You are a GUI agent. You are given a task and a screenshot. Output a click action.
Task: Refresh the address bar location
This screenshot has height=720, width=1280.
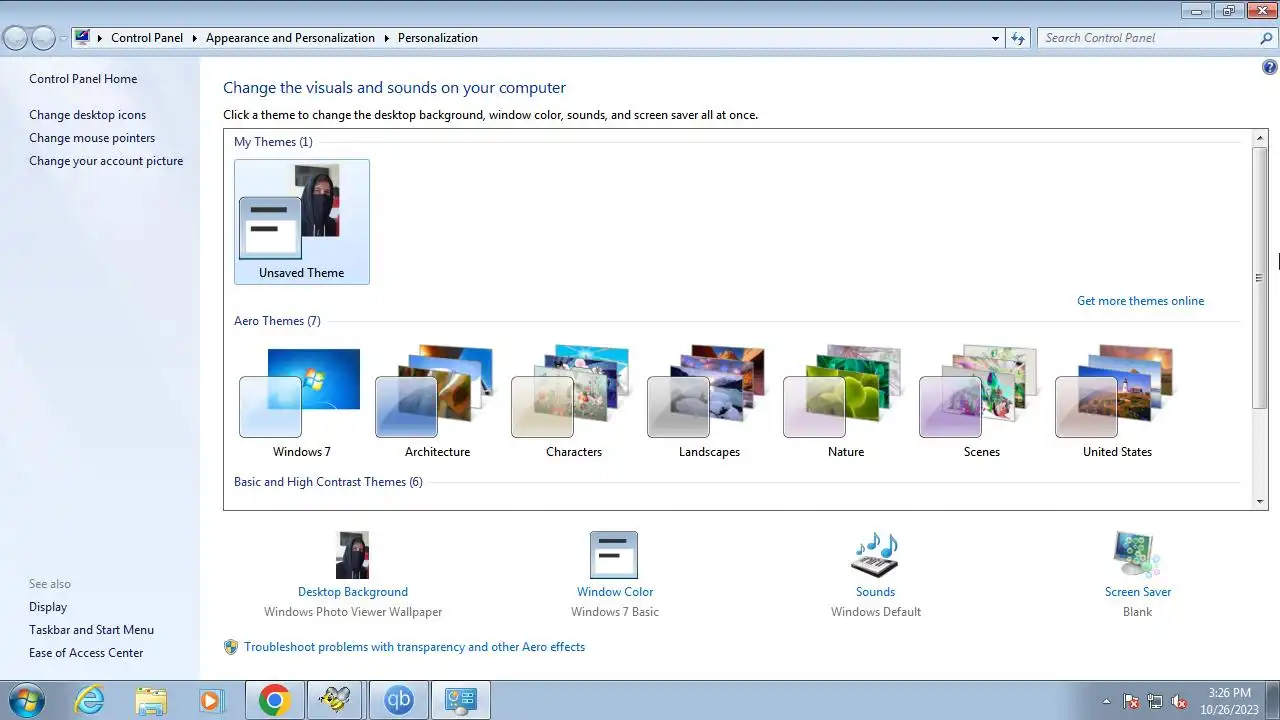(x=1018, y=38)
